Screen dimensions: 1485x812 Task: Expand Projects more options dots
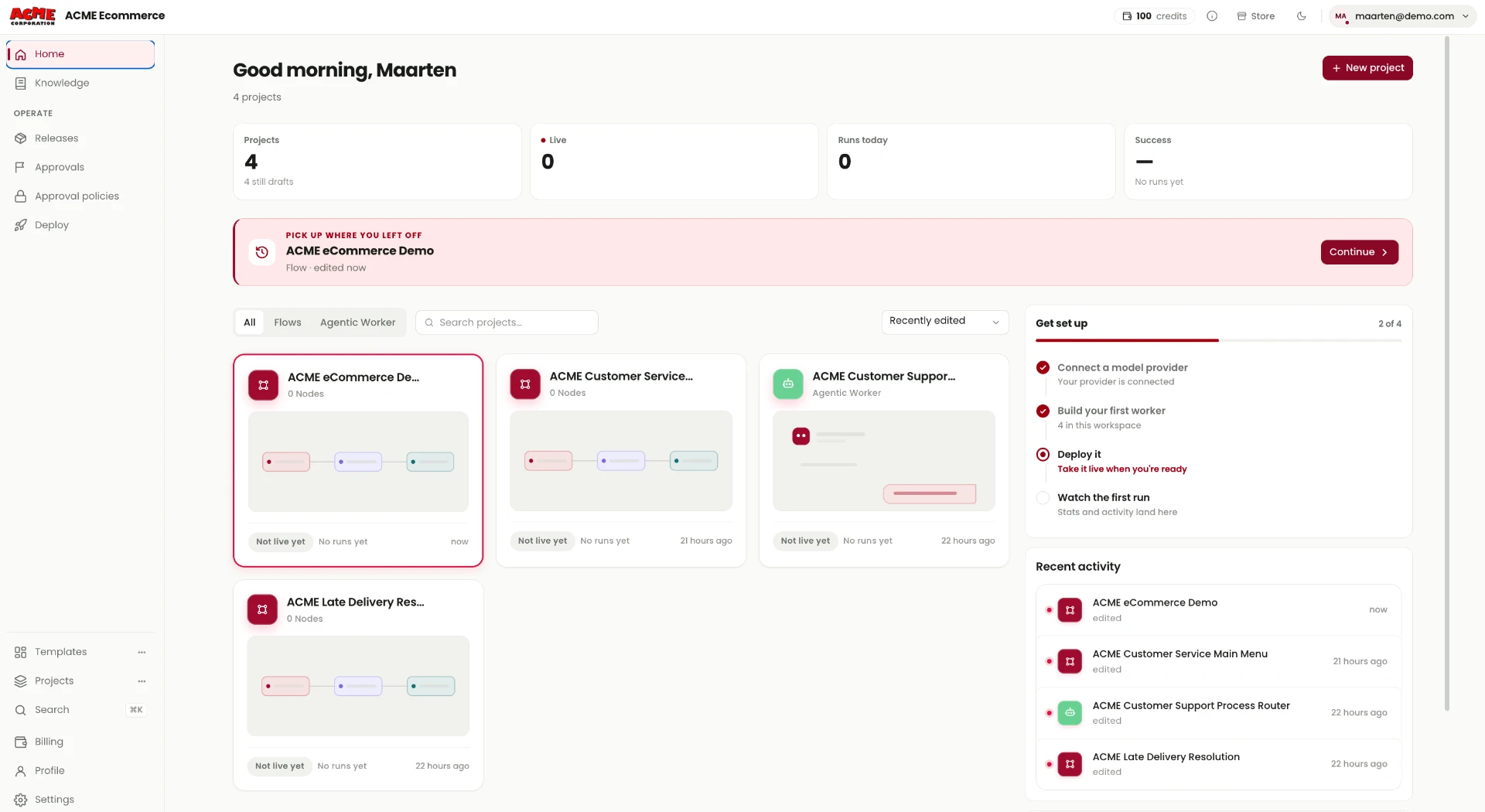(142, 681)
